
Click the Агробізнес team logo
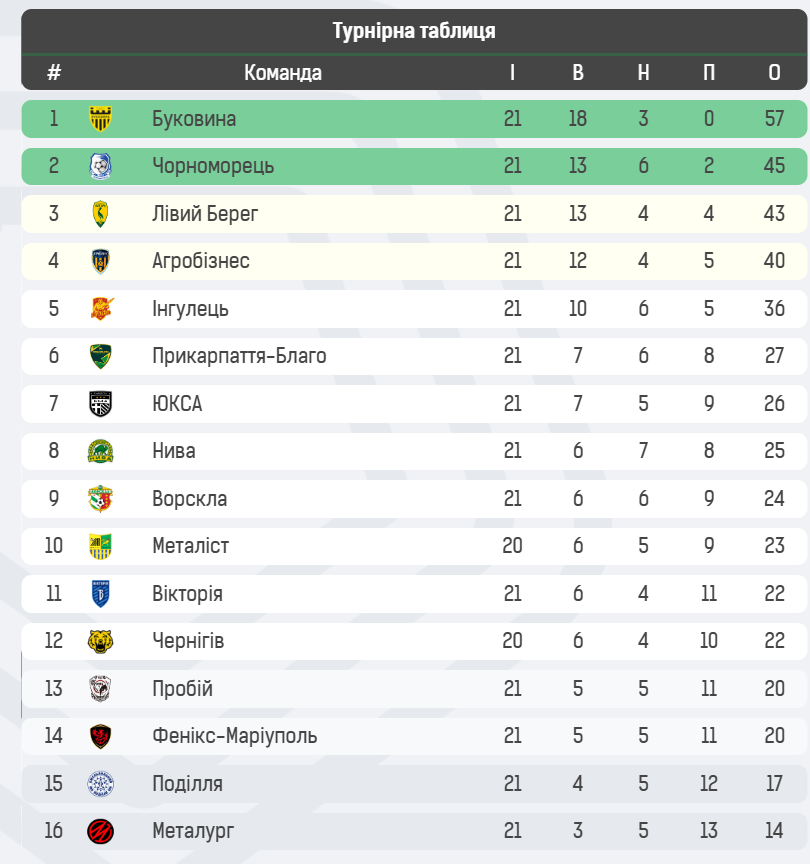100,261
